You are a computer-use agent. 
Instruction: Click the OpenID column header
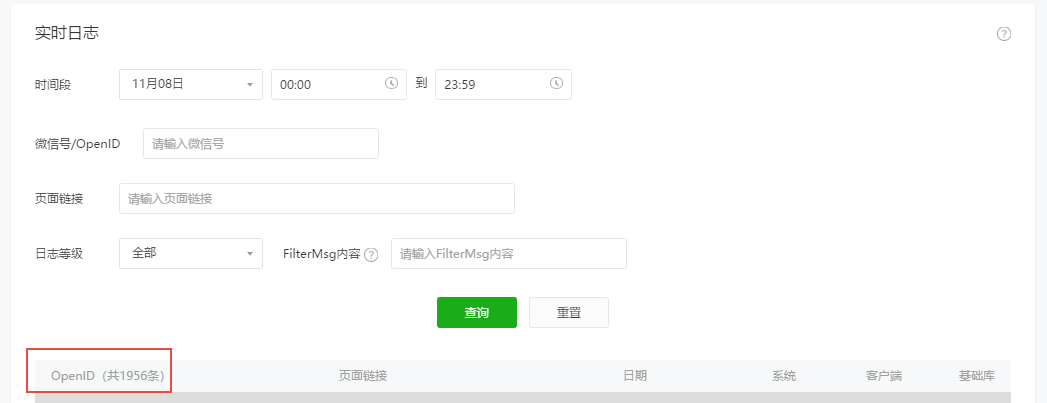coord(108,376)
